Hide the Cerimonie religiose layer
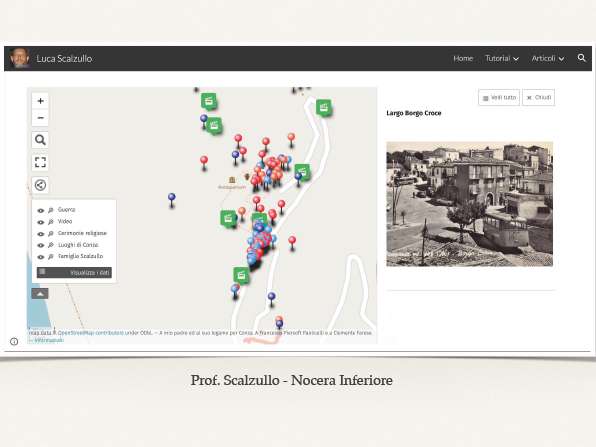Image resolution: width=596 pixels, height=447 pixels. [41, 234]
